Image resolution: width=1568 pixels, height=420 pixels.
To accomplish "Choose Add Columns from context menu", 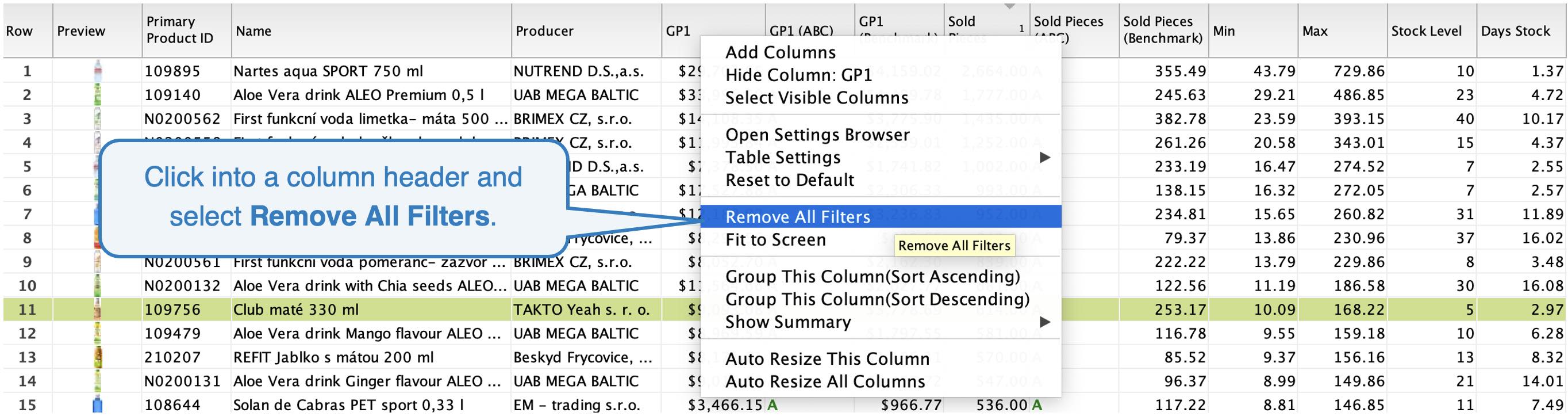I will 781,52.
